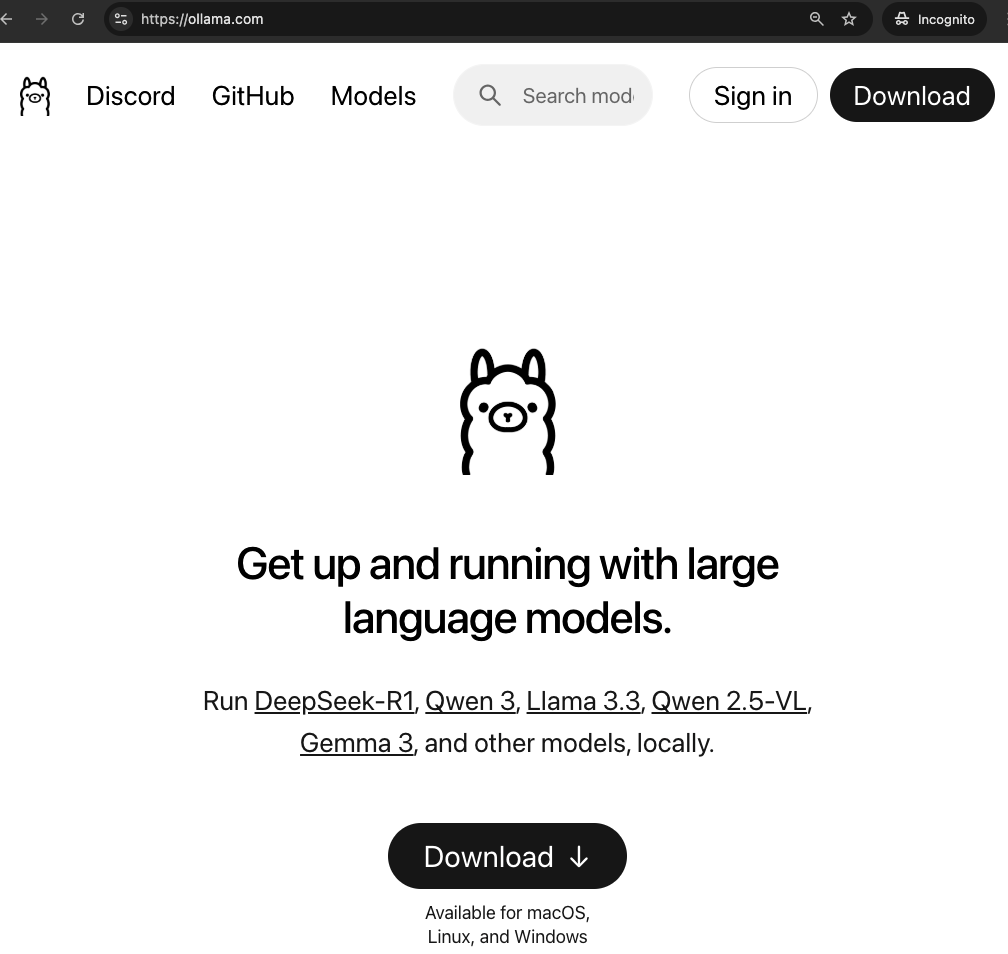Click the browser back arrow

point(6,19)
